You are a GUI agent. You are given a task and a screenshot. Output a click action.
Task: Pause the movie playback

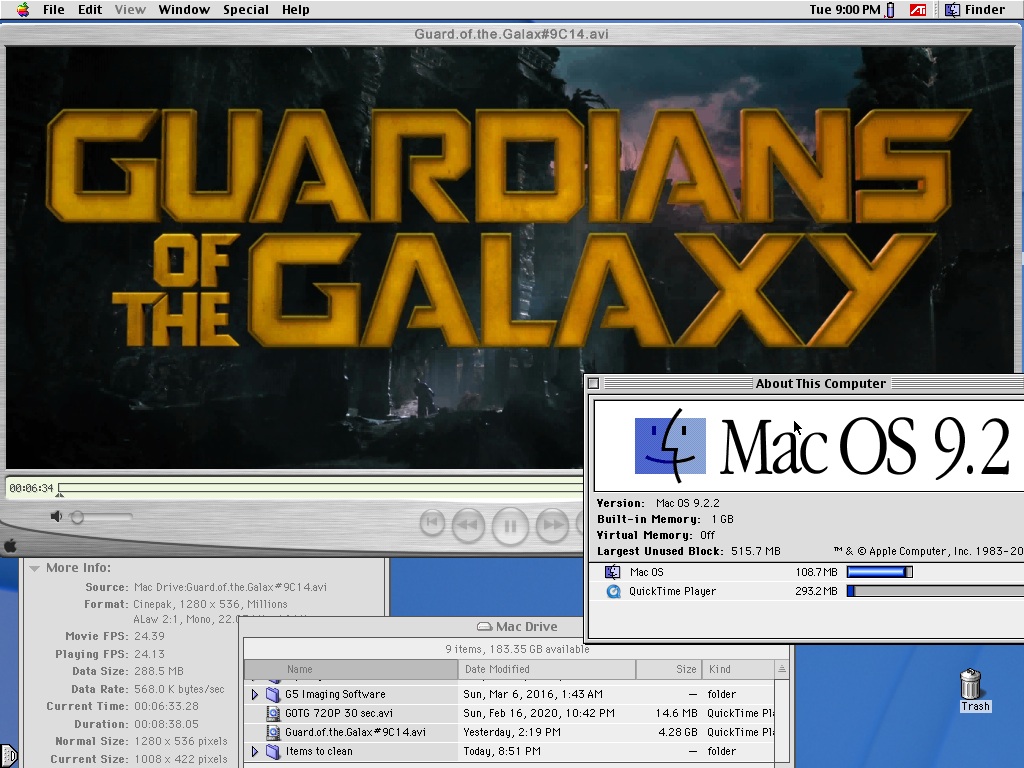[x=510, y=525]
